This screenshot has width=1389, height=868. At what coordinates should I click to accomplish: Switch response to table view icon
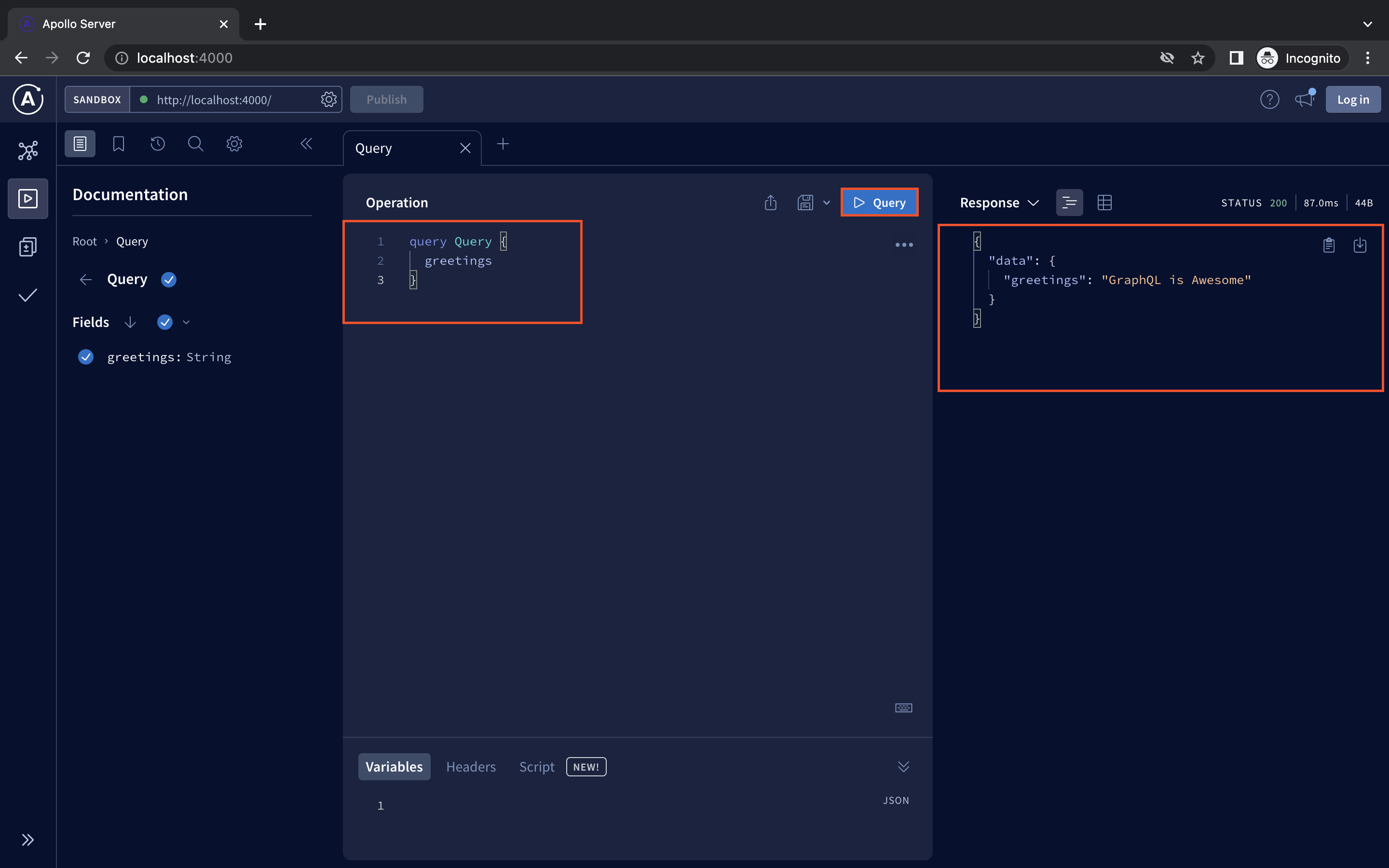pyautogui.click(x=1104, y=203)
